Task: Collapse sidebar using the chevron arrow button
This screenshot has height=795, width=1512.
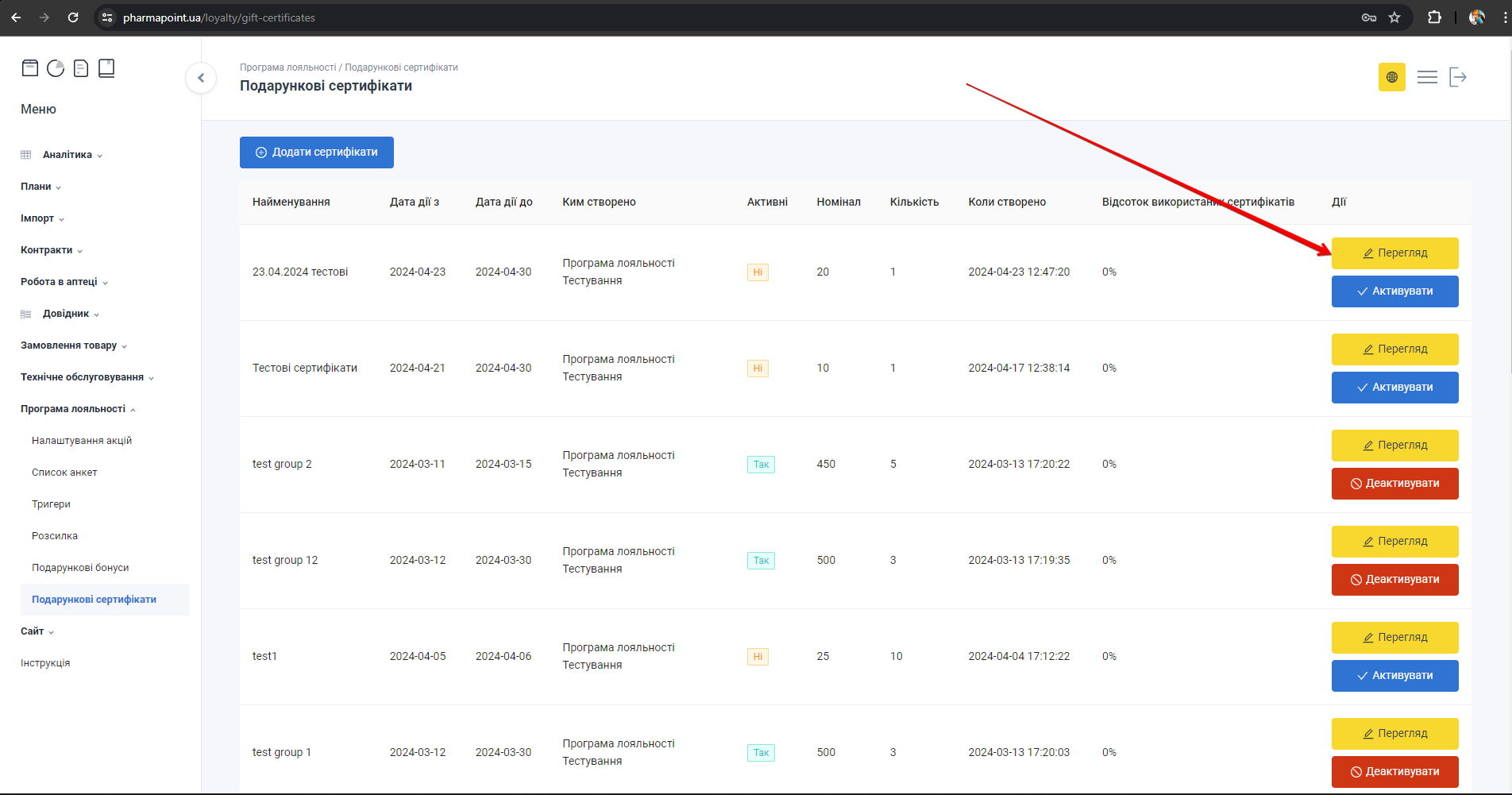Action: [201, 78]
